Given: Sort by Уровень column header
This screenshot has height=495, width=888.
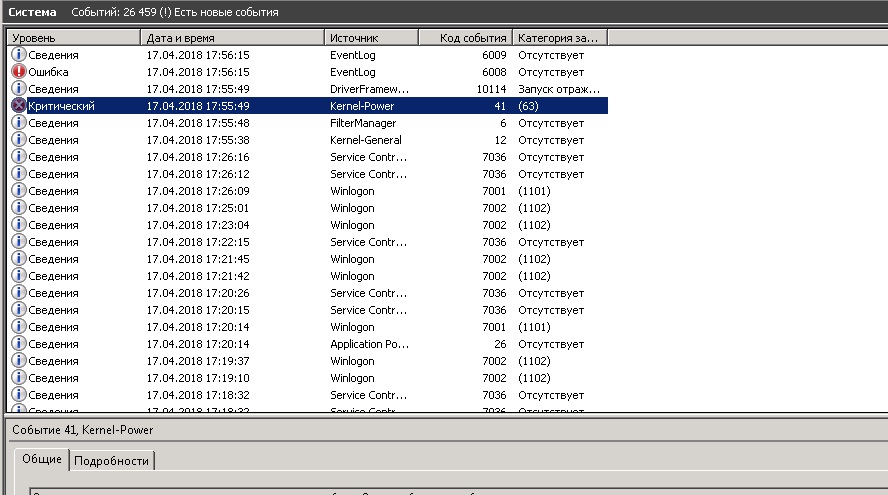Looking at the screenshot, I should (74, 38).
